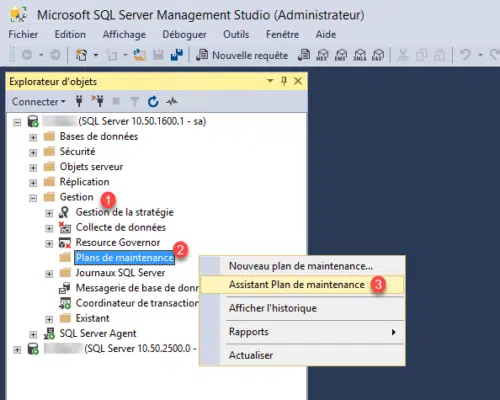Expand the Bases de données node
Image resolution: width=500 pixels, height=400 pixels.
tap(33, 137)
